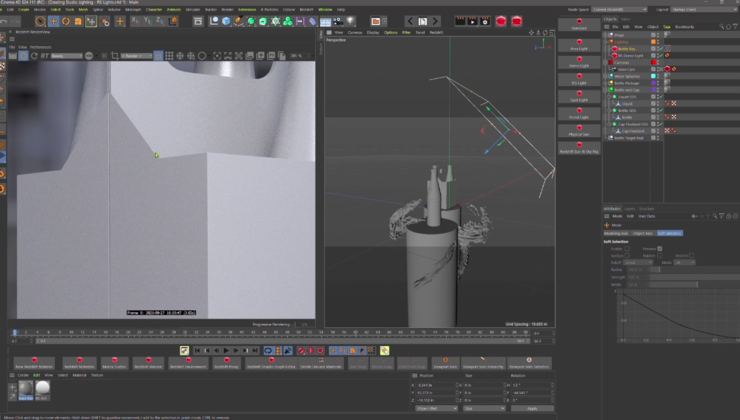740x420 pixels.
Task: Lock the Z axis
Action: coord(160,21)
